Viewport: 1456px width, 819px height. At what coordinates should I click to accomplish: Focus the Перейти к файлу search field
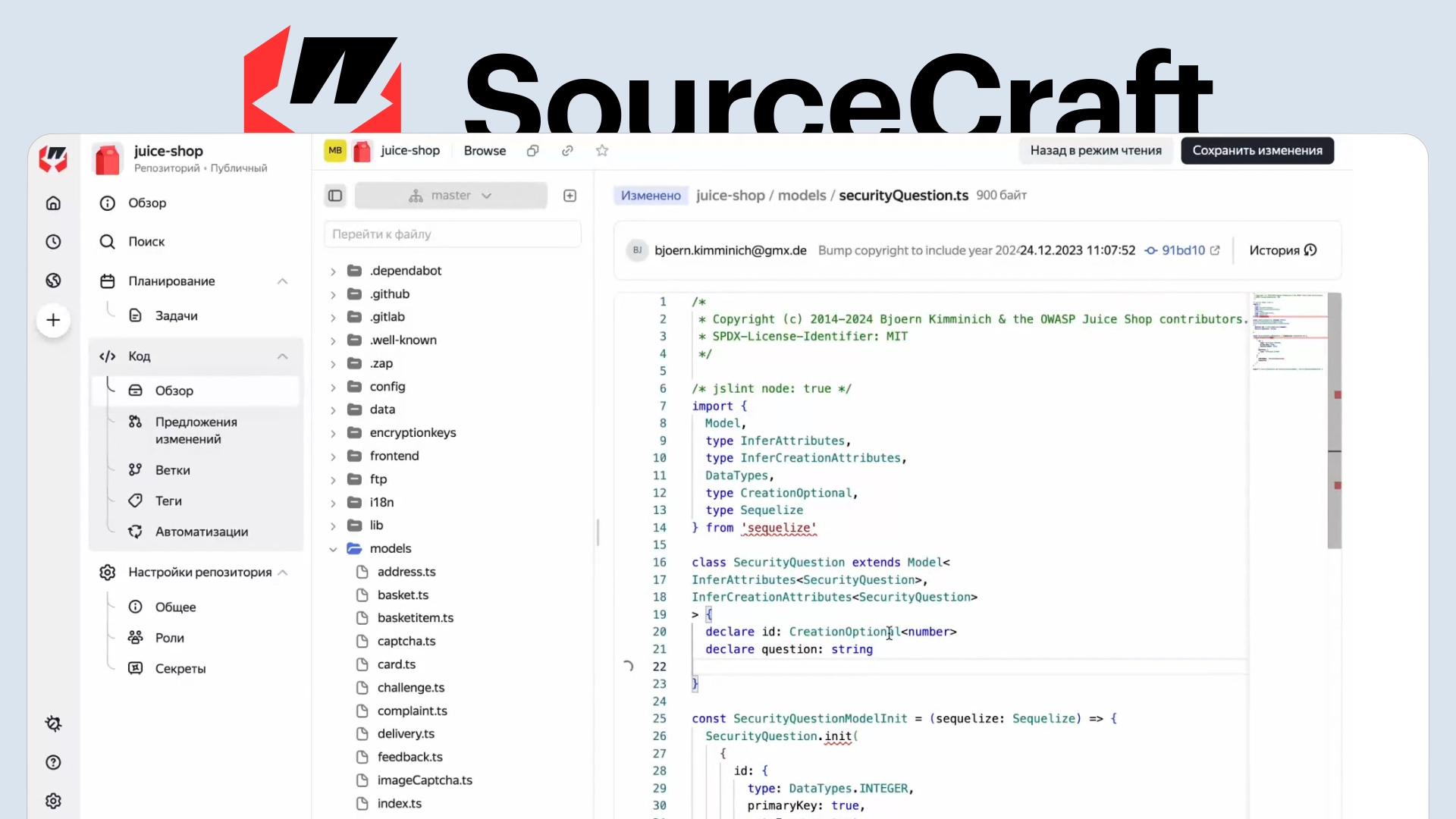pos(452,234)
